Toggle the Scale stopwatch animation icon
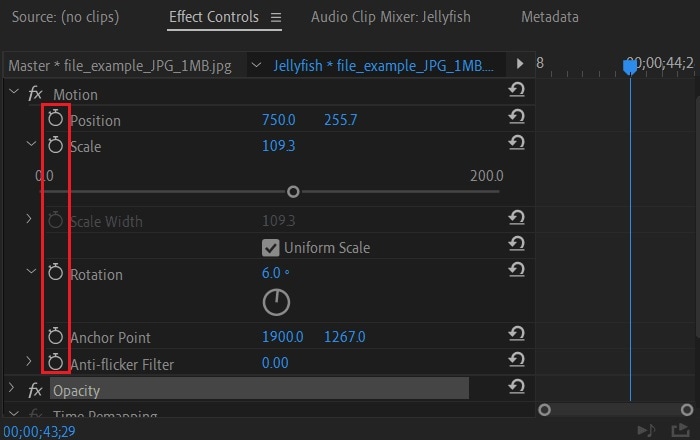The height and width of the screenshot is (440, 700). click(56, 146)
